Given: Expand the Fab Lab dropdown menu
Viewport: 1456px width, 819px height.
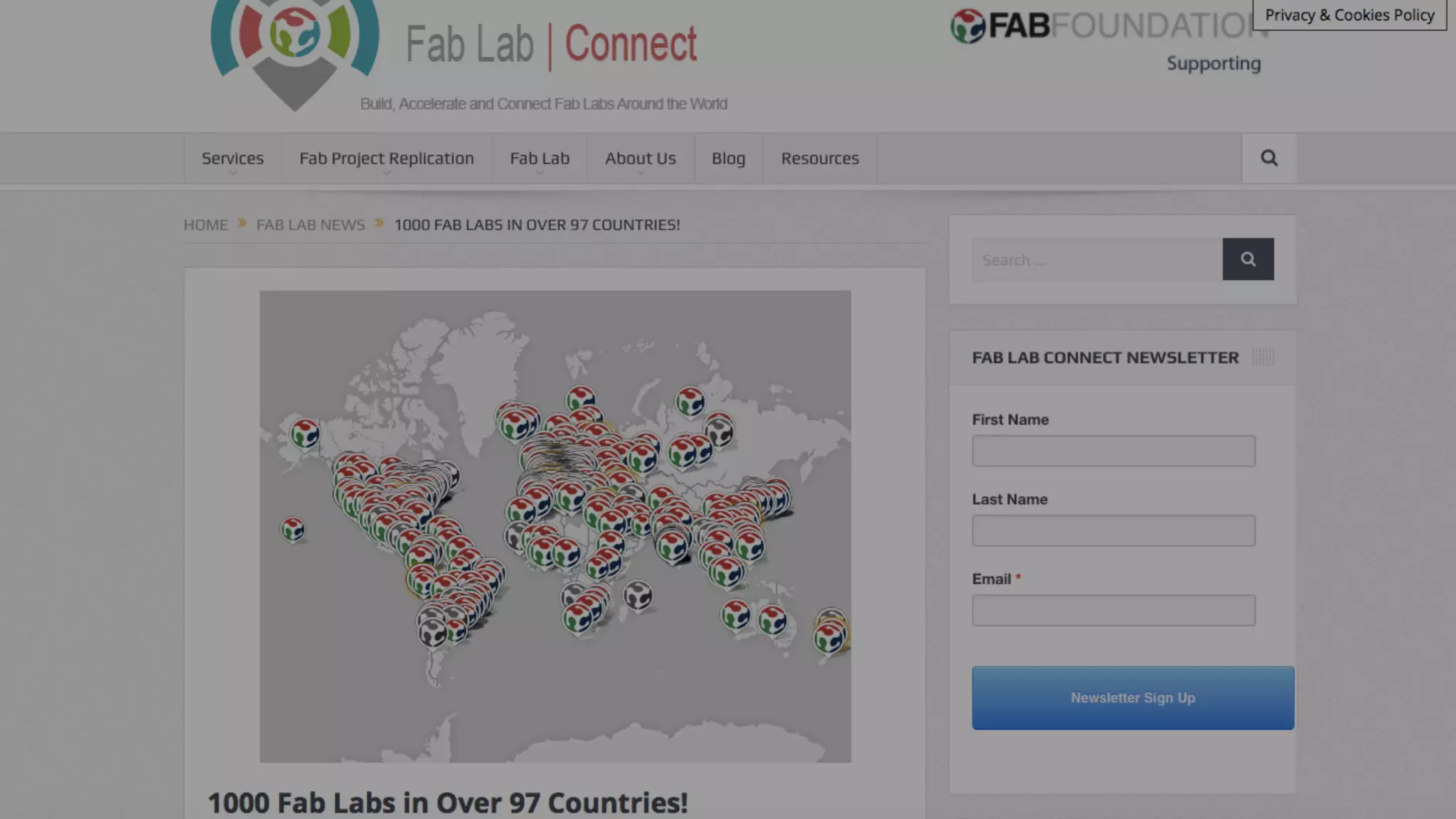Looking at the screenshot, I should [x=540, y=158].
